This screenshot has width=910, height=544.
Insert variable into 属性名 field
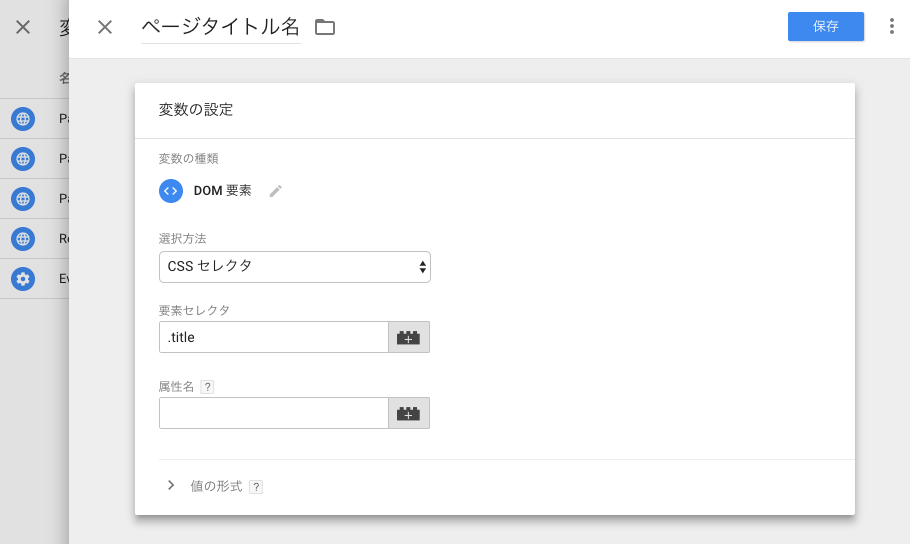pos(409,413)
